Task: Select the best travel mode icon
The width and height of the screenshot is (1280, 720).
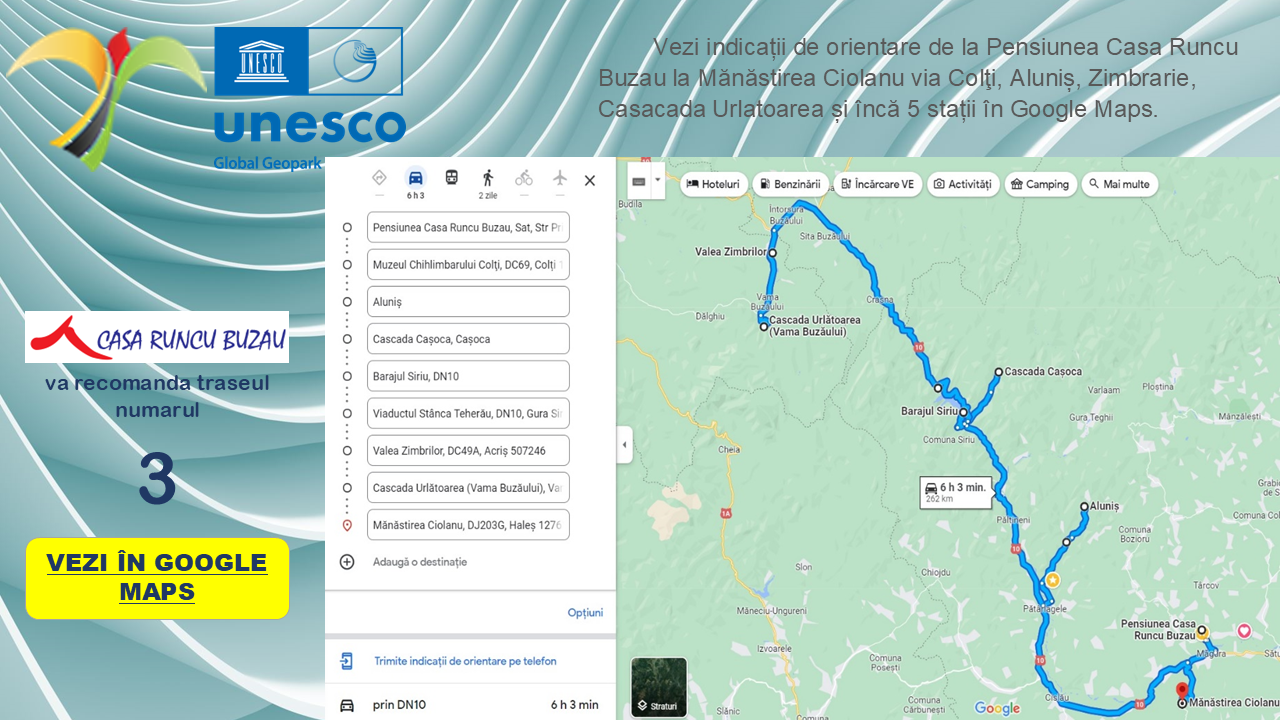Action: point(379,178)
